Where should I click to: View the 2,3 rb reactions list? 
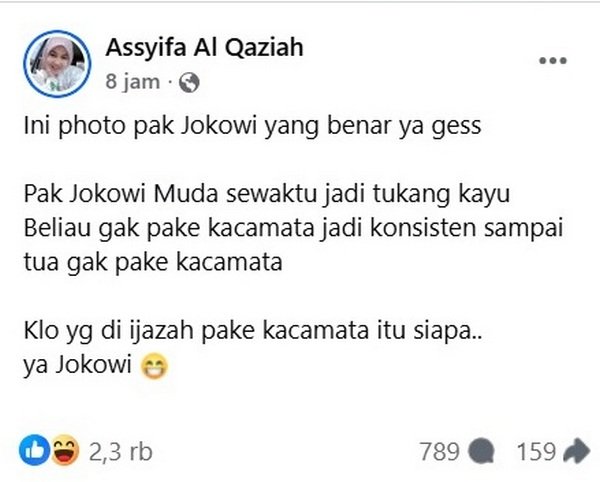pos(121,452)
